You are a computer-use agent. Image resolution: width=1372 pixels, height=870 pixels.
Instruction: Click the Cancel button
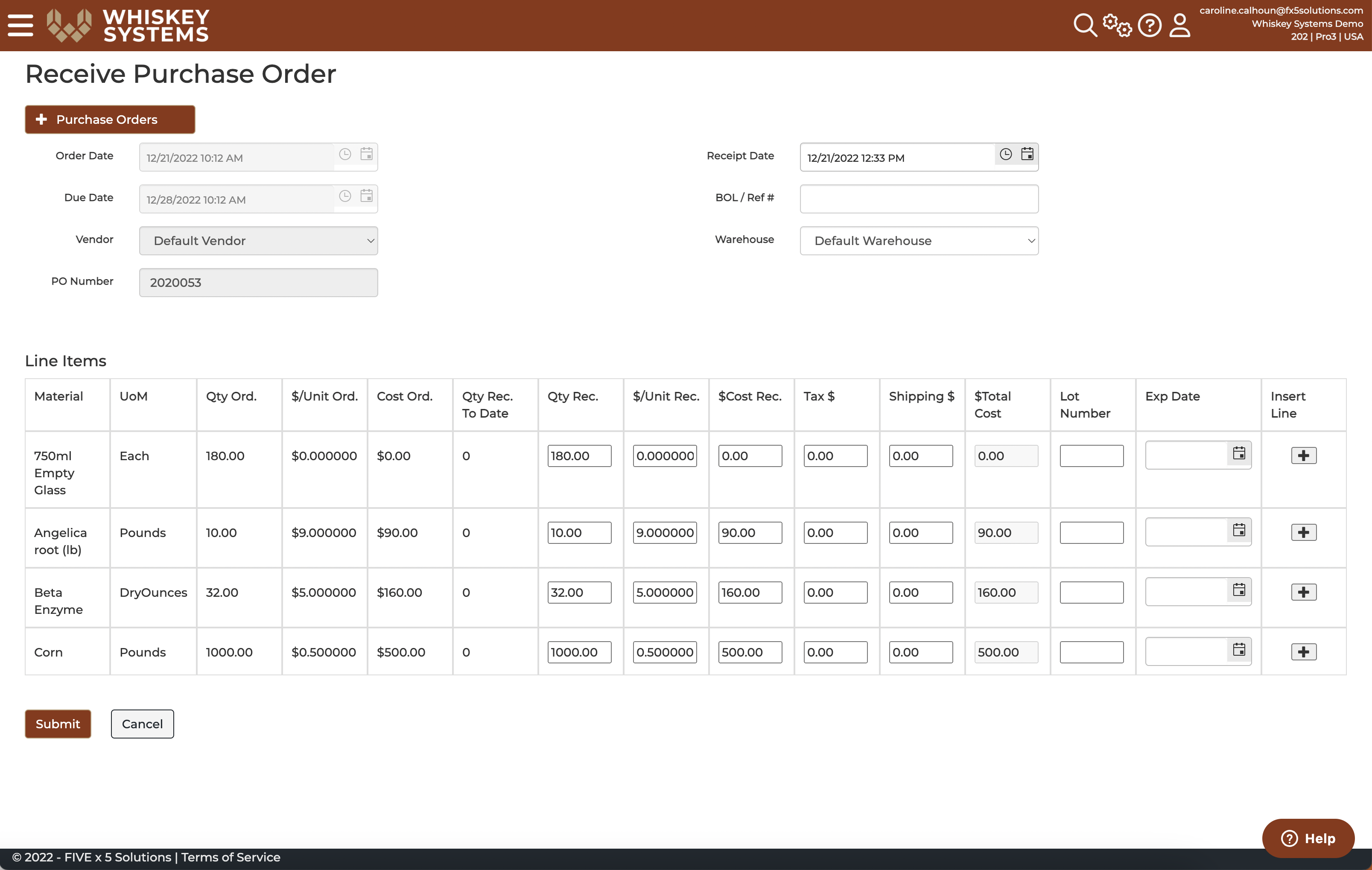(143, 724)
